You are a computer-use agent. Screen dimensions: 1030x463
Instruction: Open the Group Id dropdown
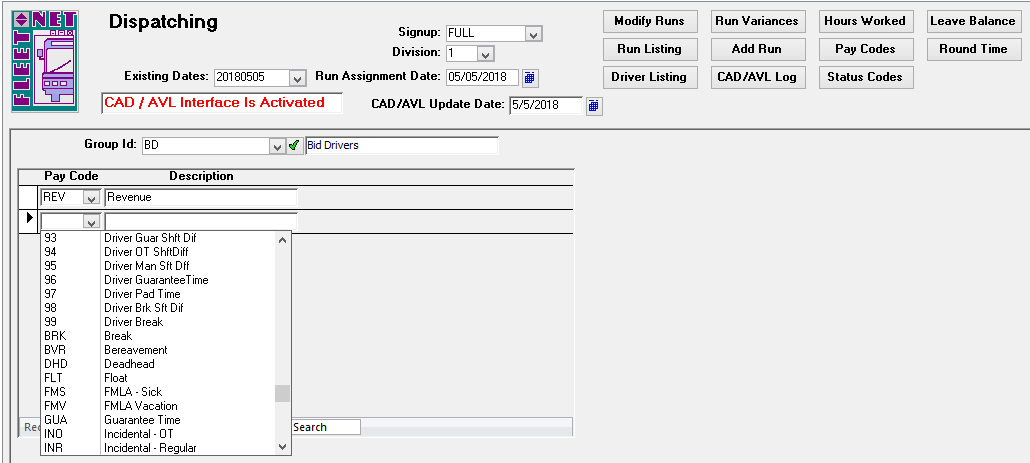point(277,146)
